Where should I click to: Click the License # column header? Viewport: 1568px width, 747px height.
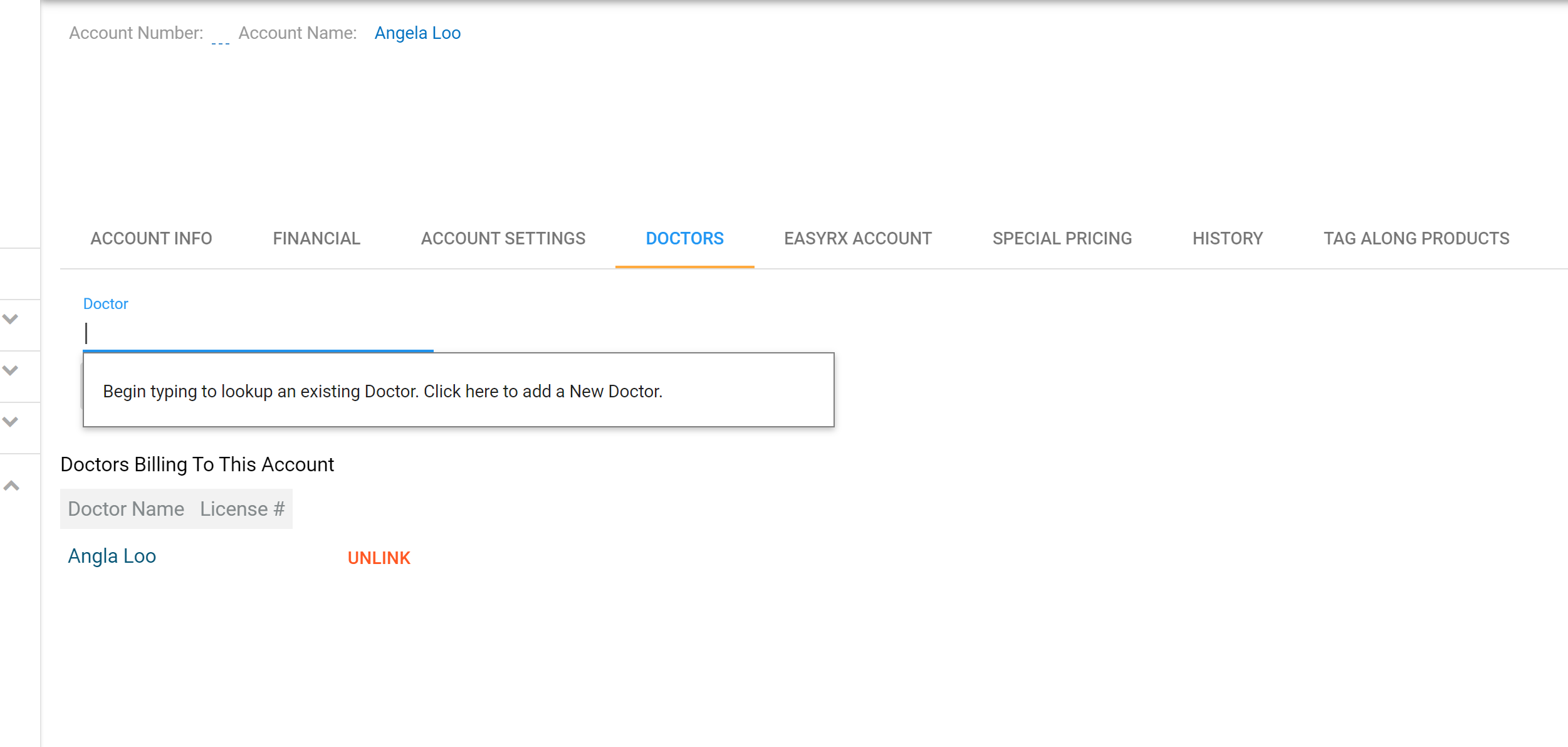pyautogui.click(x=242, y=509)
